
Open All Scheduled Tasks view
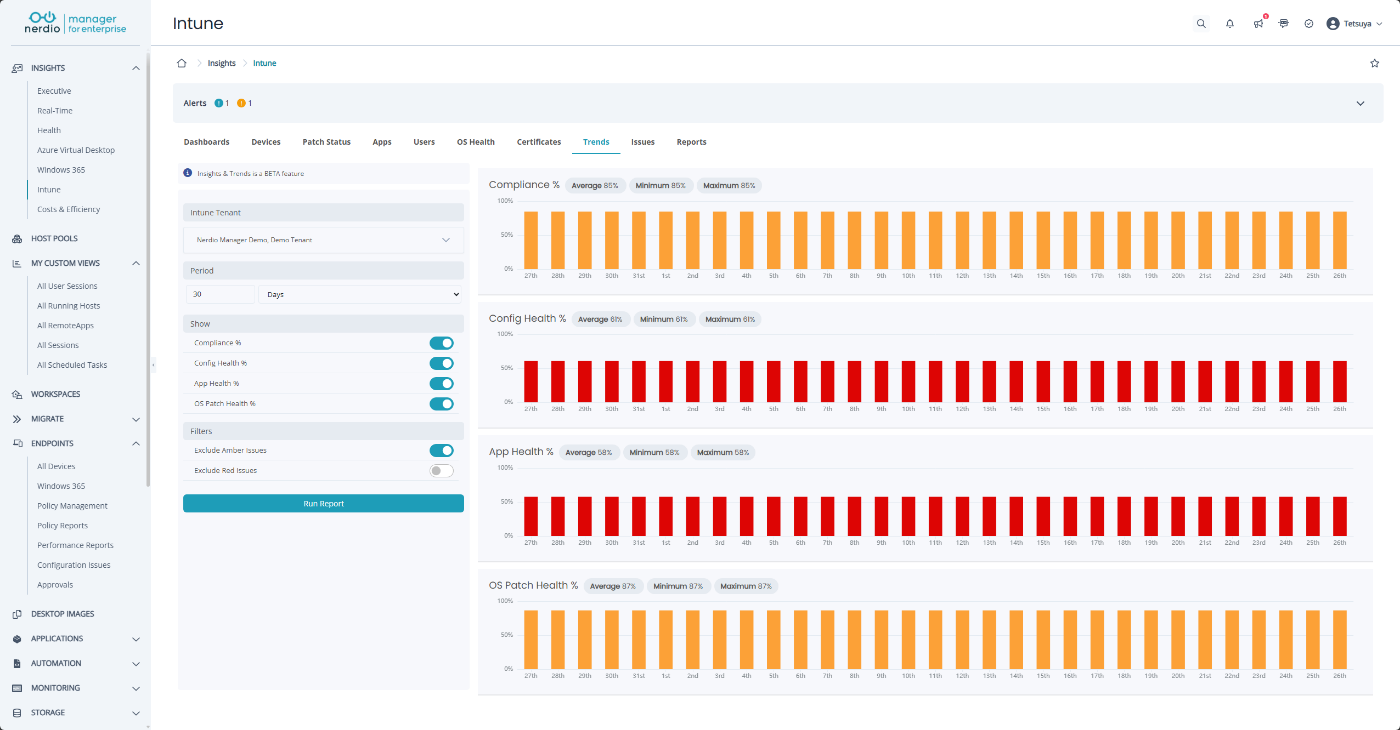click(x=72, y=365)
